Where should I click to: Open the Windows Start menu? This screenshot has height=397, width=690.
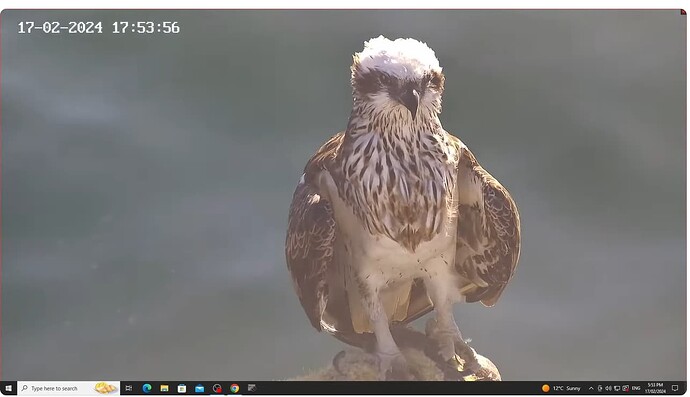tap(8, 388)
